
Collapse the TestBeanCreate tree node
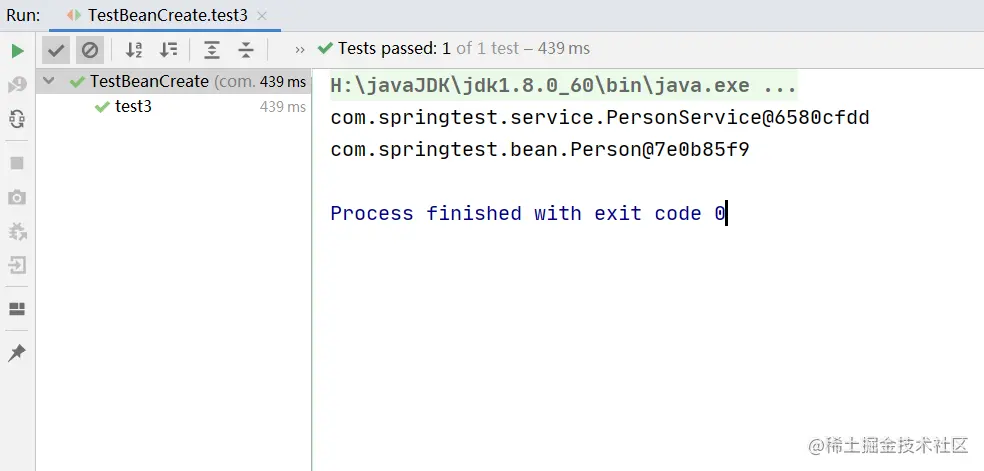point(49,81)
